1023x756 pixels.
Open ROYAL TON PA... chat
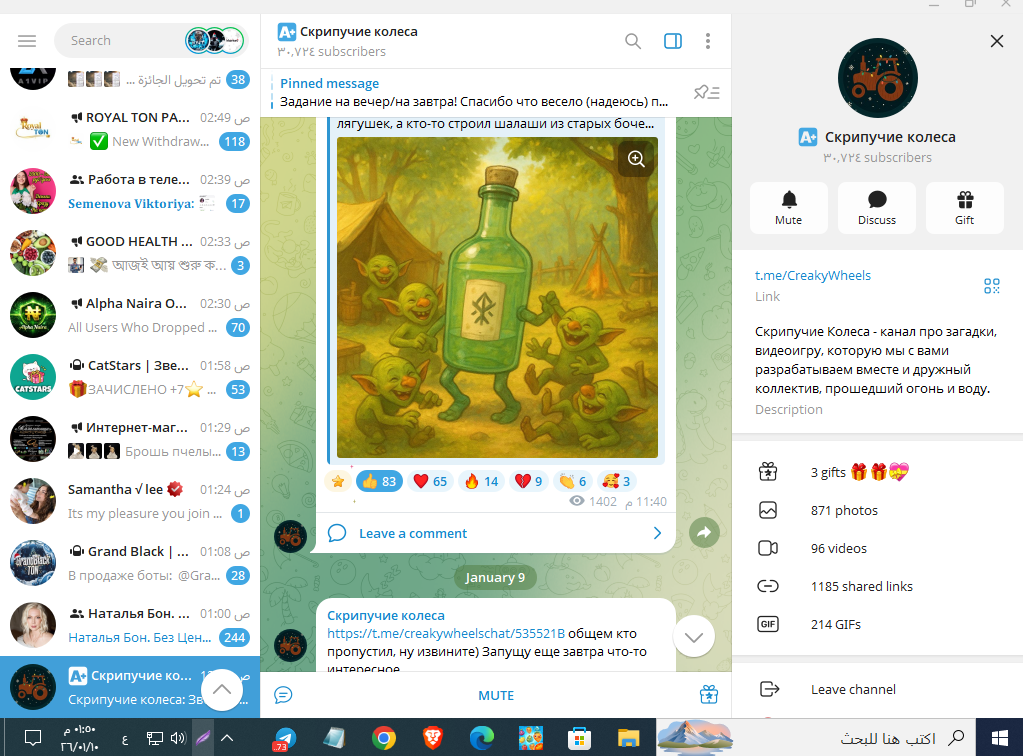130,129
